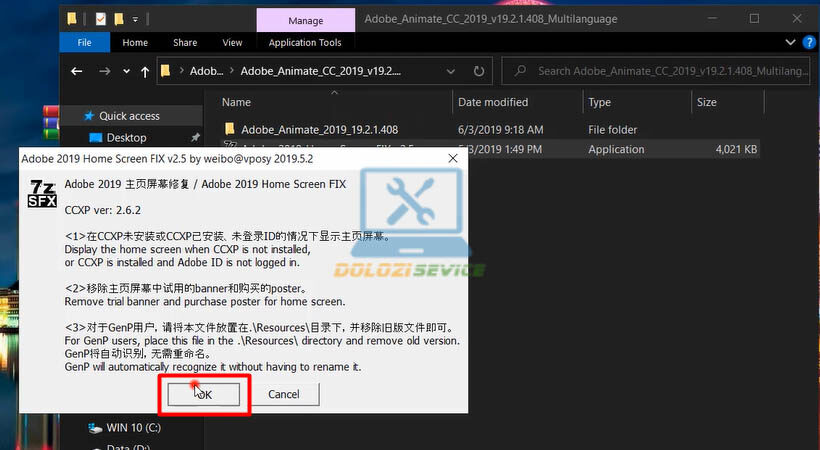Select the Adobe_Animate_2019_19.2.1.408 folder
This screenshot has height=450, width=820.
(x=319, y=129)
